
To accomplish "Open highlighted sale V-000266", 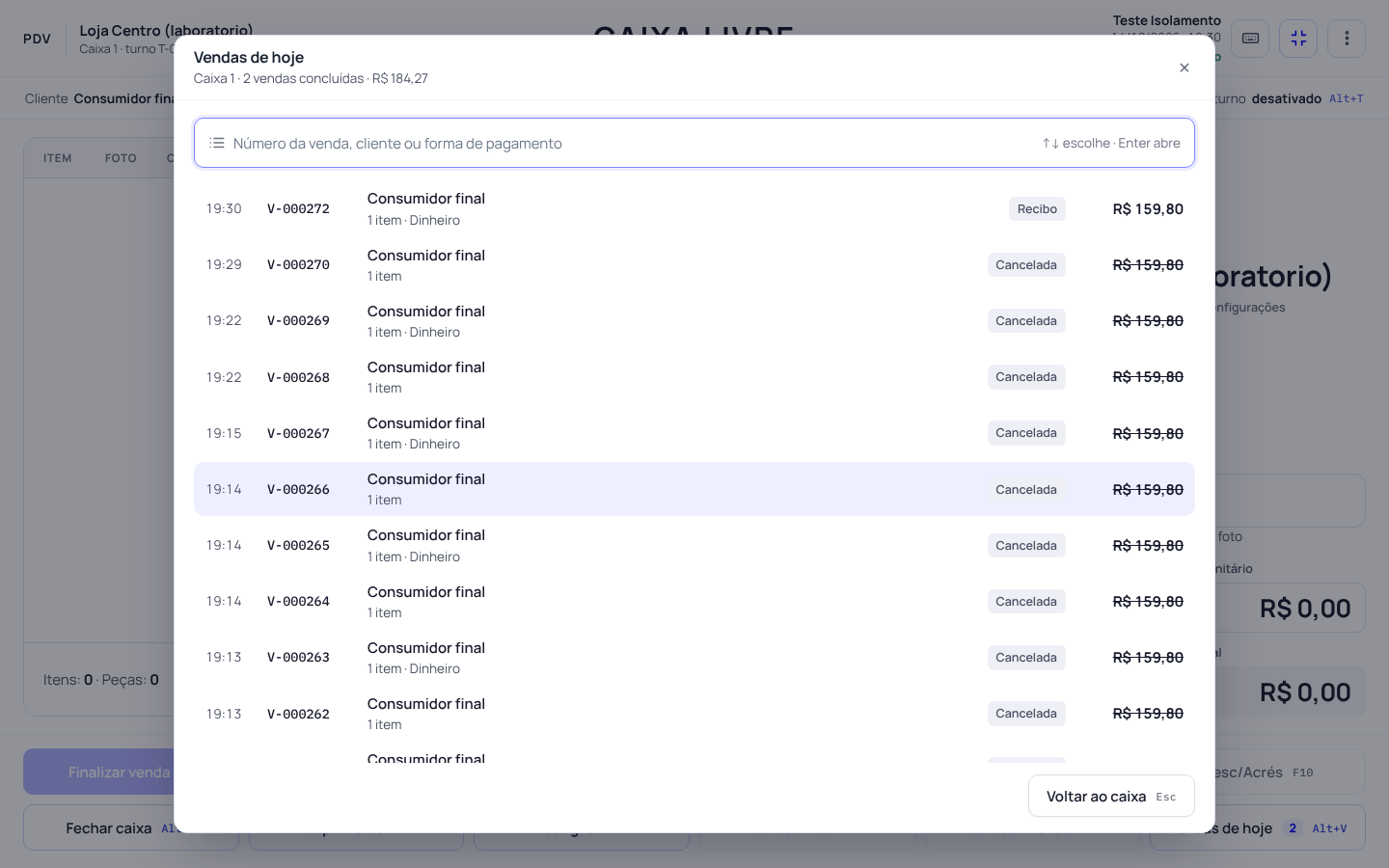I will [x=694, y=489].
